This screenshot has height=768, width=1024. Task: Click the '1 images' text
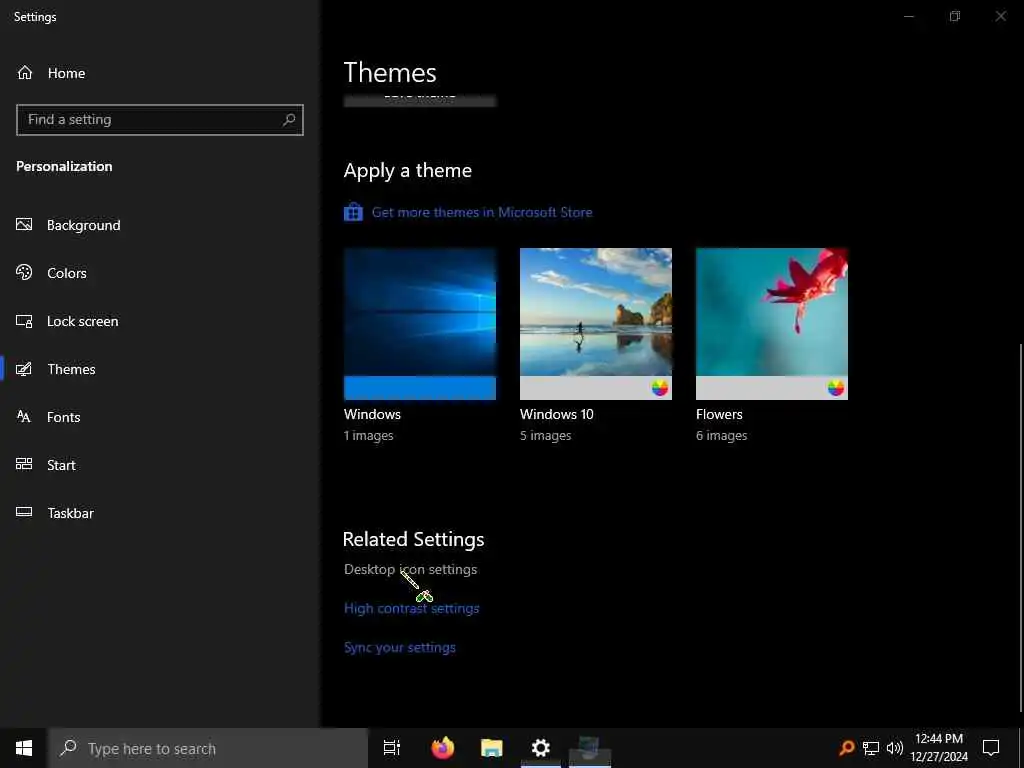tap(368, 436)
